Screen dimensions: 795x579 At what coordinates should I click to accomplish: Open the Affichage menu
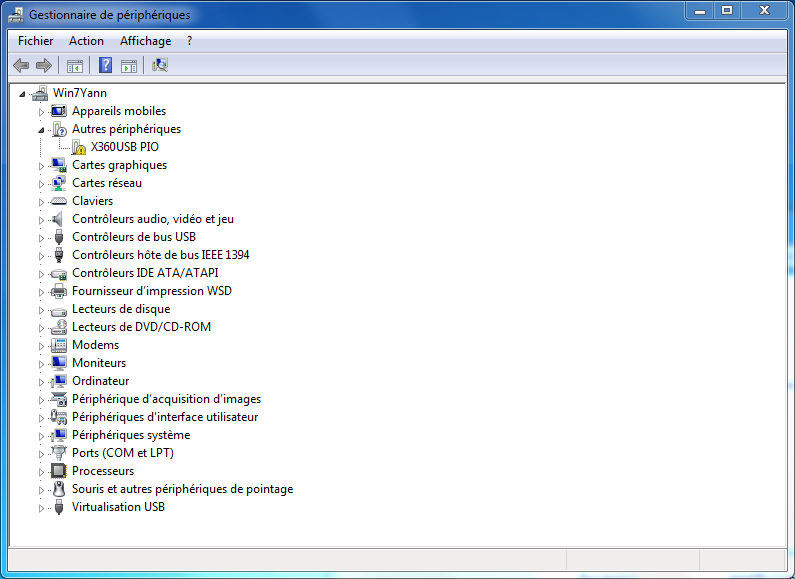[x=146, y=41]
